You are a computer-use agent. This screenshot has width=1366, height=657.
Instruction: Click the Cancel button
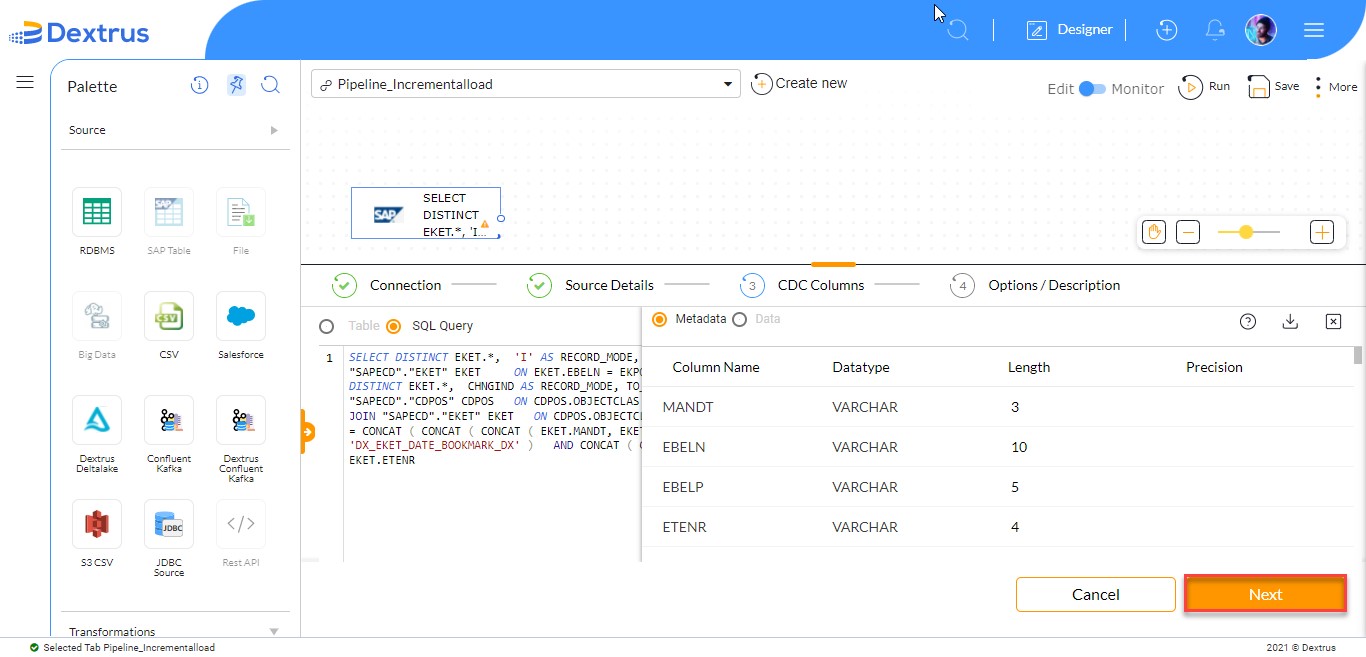[x=1095, y=594]
